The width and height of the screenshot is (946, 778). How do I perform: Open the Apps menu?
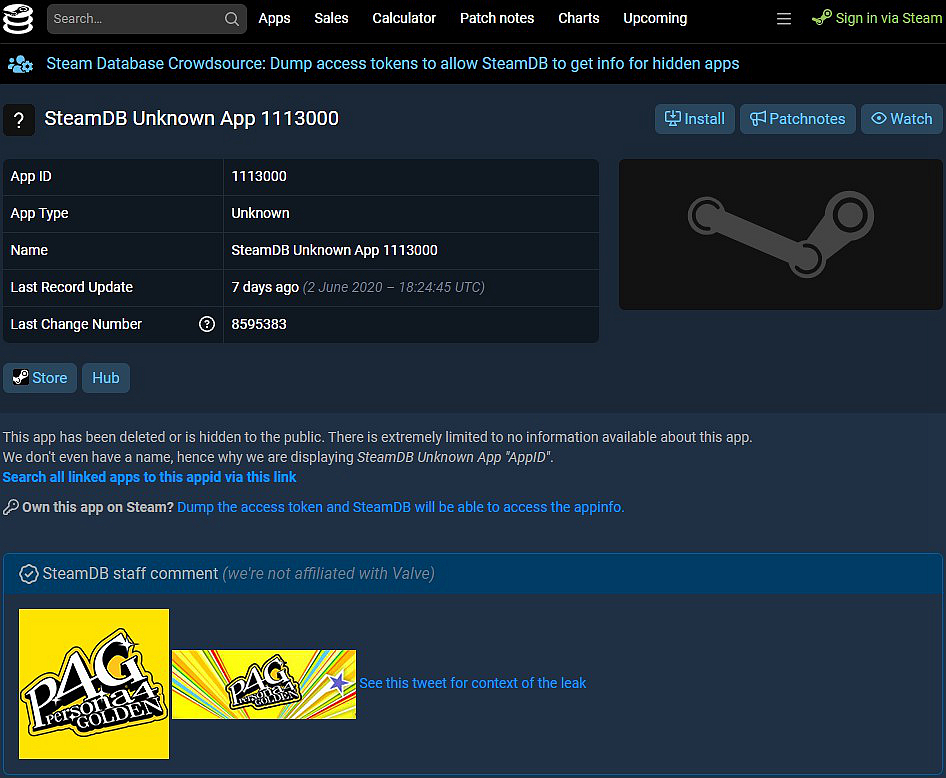click(275, 19)
